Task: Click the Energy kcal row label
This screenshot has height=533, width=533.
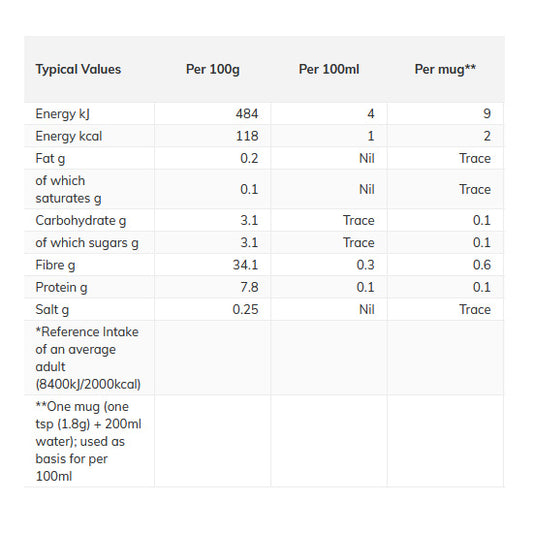Action: pos(69,136)
